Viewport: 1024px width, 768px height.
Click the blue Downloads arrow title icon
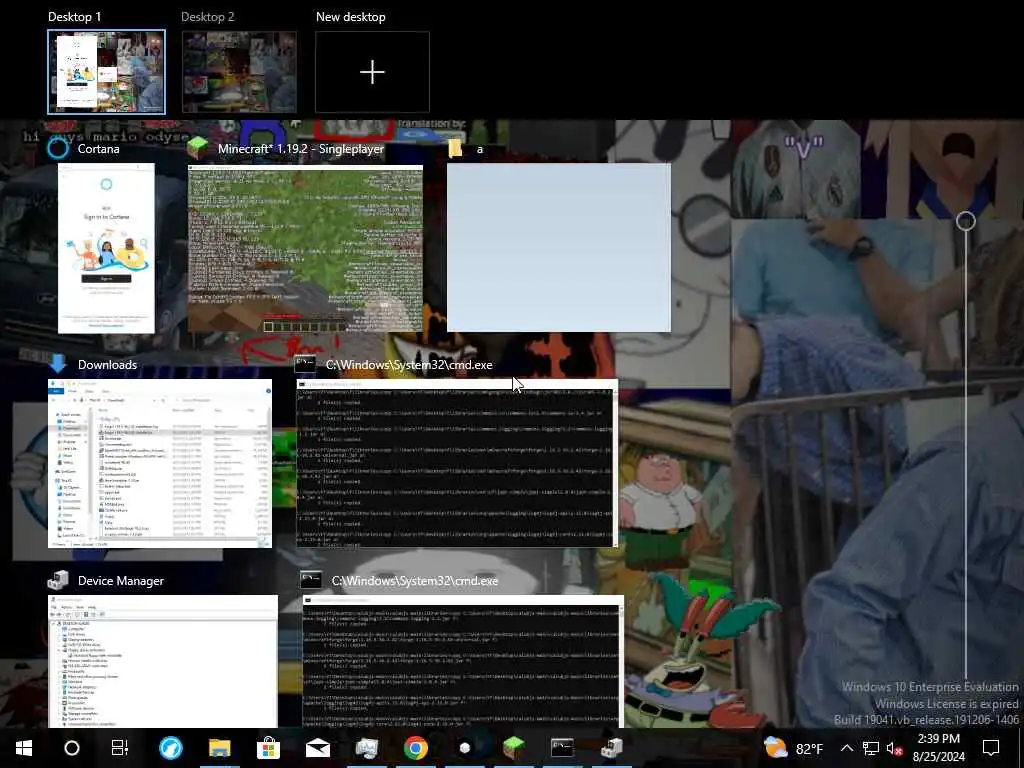(x=58, y=364)
